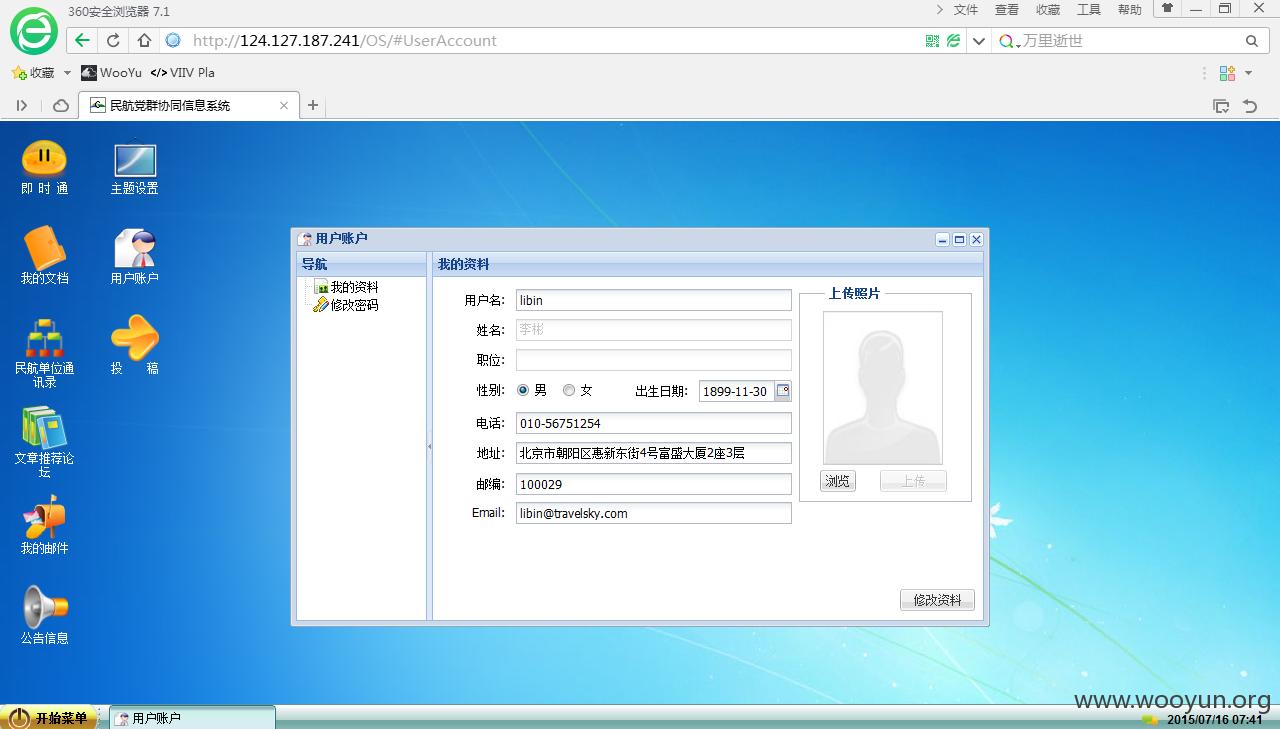Open the 我的文档 desktop icon
1280x729 pixels.
point(44,257)
